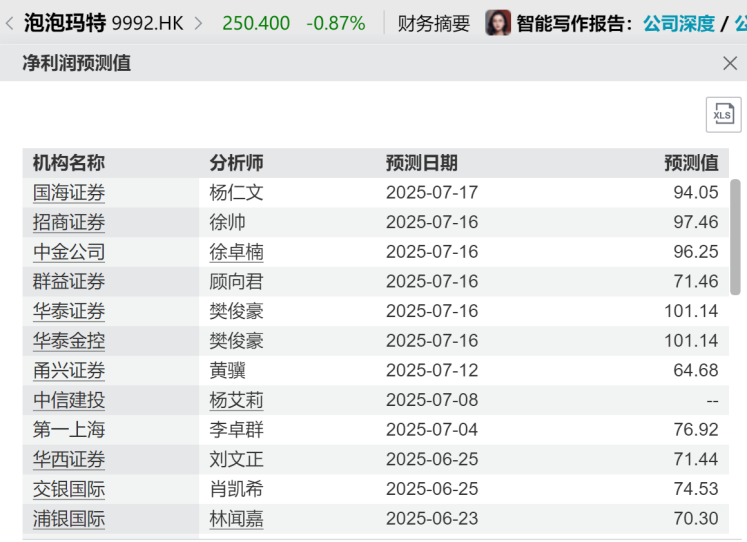Image resolution: width=747 pixels, height=542 pixels.
Task: Open 华泰证券 institution link
Action: 69,311
